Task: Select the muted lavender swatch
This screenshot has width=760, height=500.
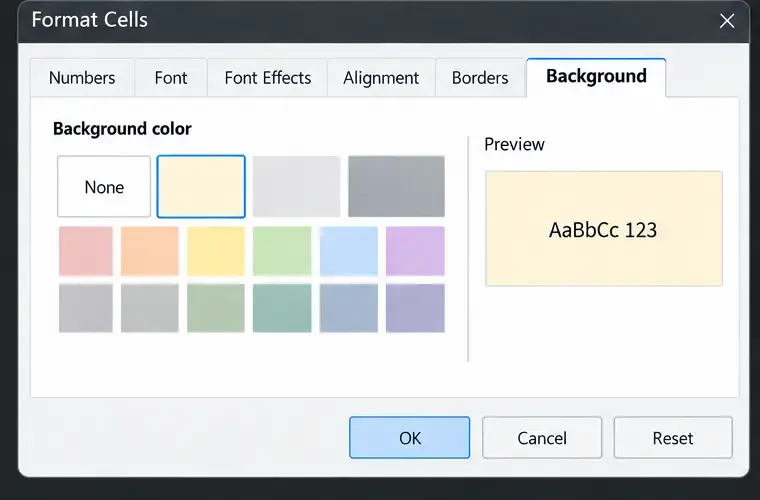Action: tap(415, 308)
